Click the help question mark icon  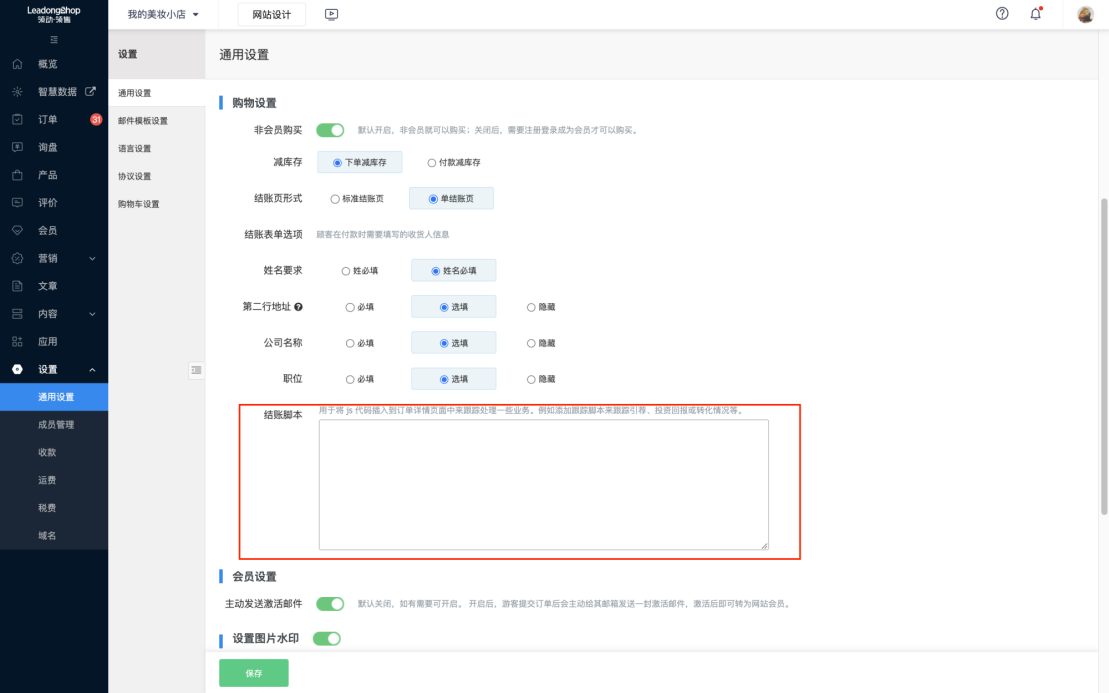point(1002,14)
